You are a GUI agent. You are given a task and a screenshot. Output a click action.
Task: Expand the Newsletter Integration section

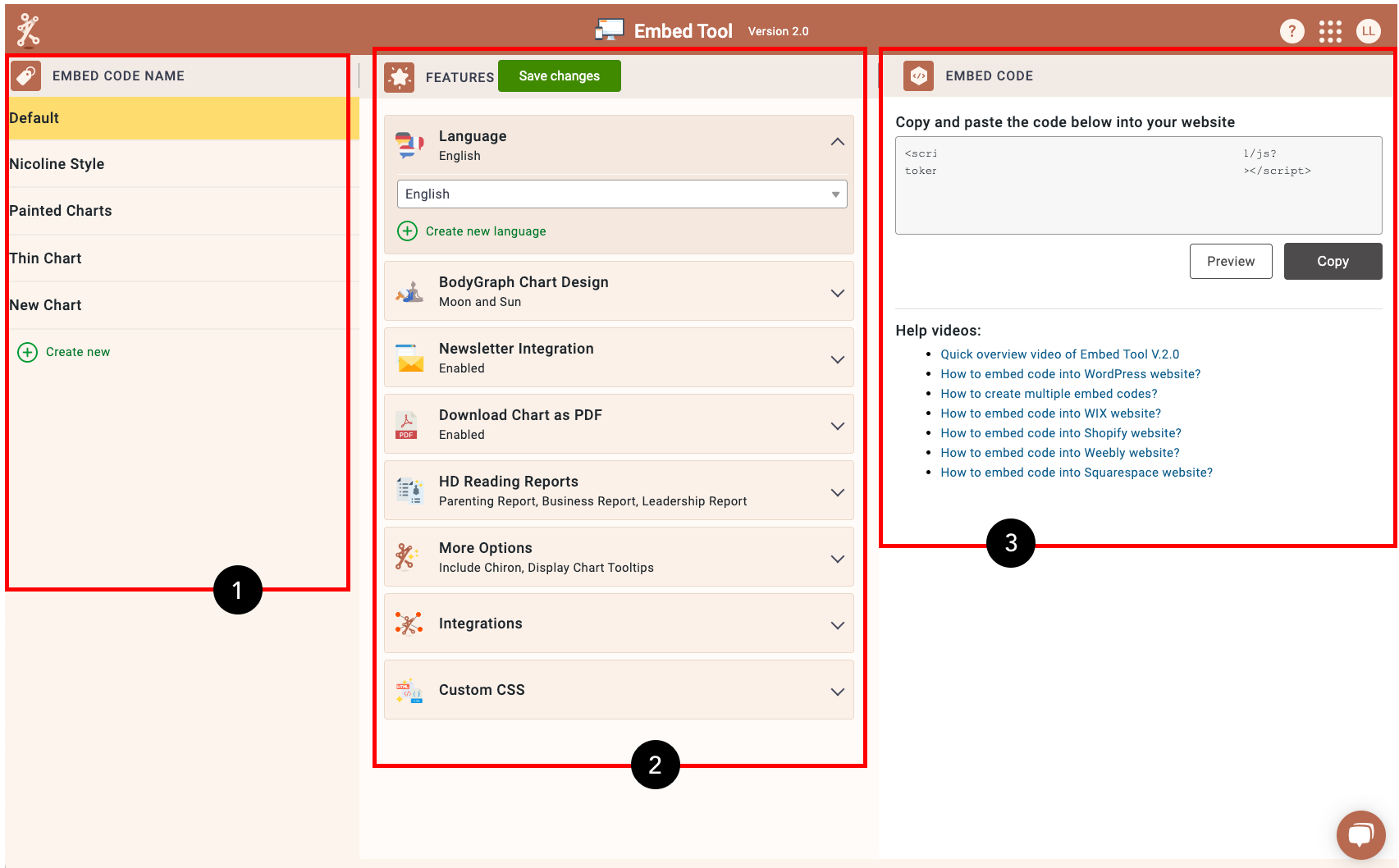coord(838,359)
